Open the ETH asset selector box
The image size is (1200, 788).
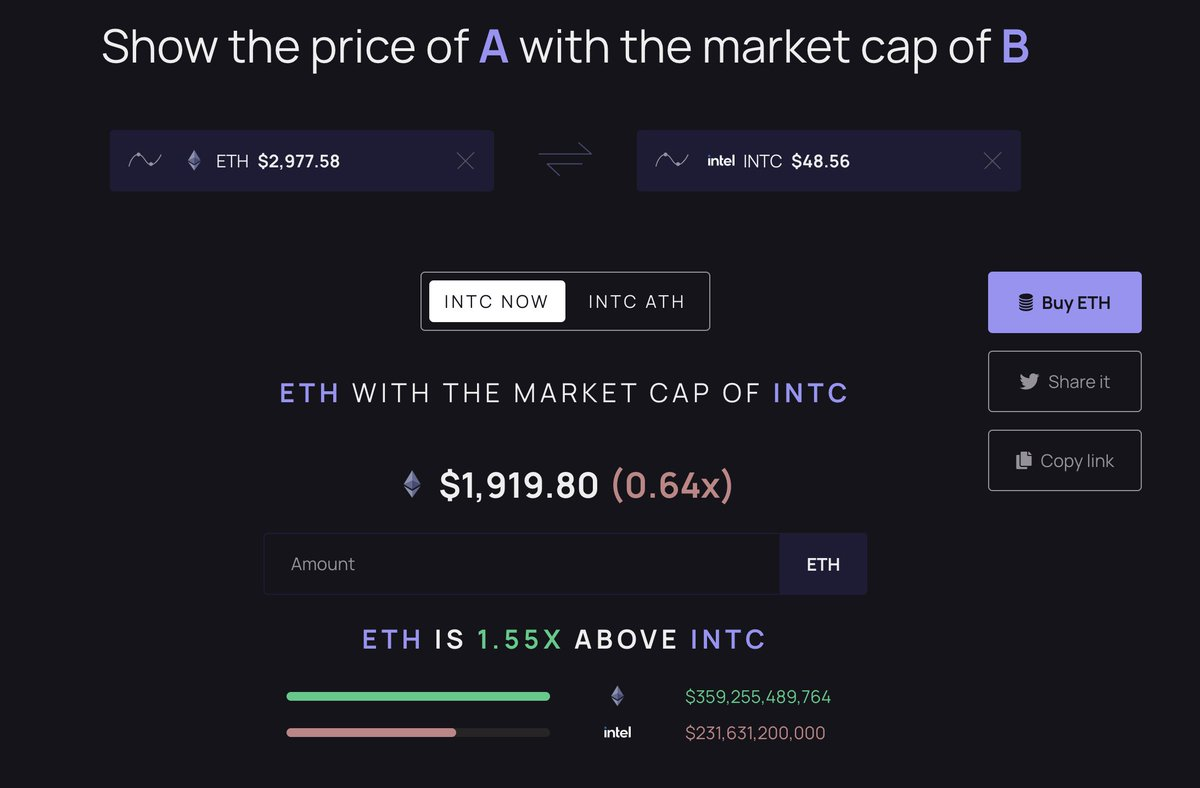point(320,161)
